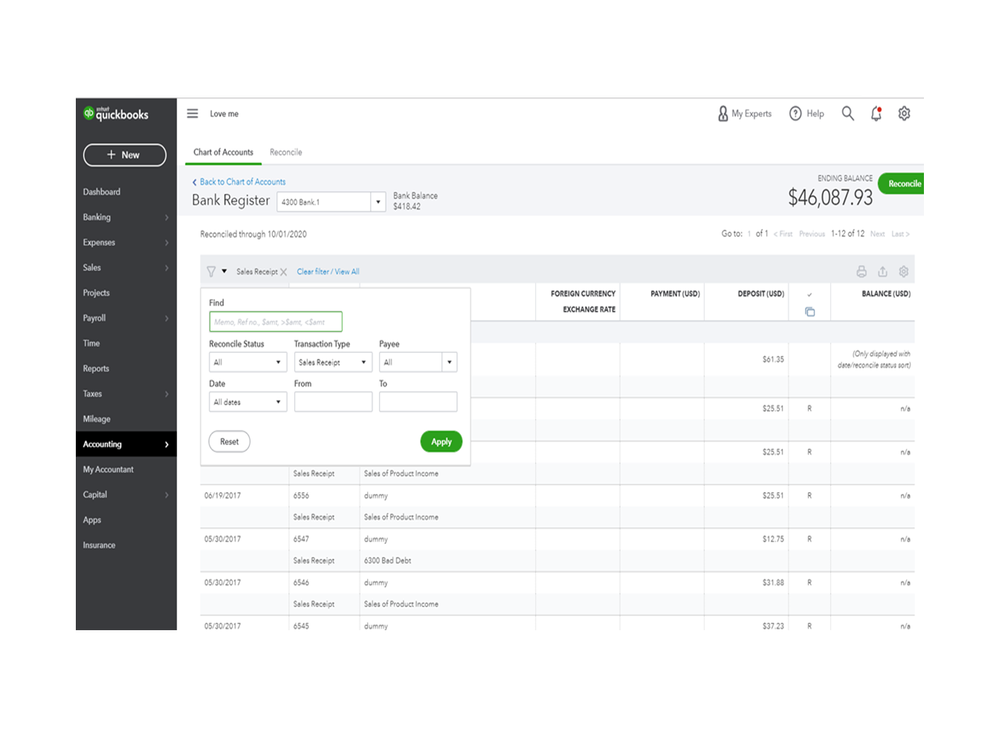The height and width of the screenshot is (749, 999).
Task: Open Time in sidebar
Action: pos(91,343)
